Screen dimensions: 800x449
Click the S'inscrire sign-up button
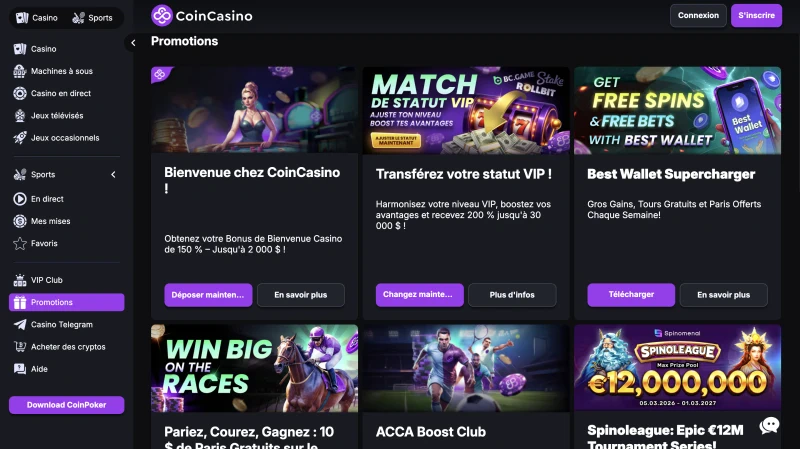(756, 16)
